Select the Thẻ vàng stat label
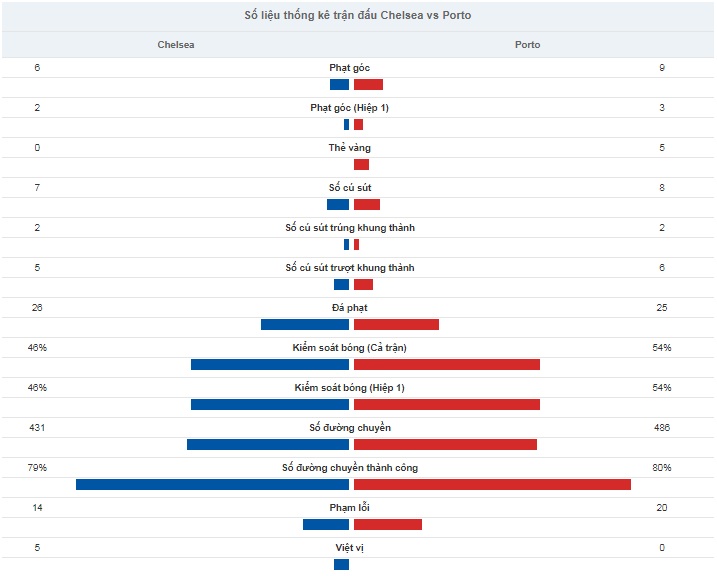The width and height of the screenshot is (717, 576). pos(349,148)
